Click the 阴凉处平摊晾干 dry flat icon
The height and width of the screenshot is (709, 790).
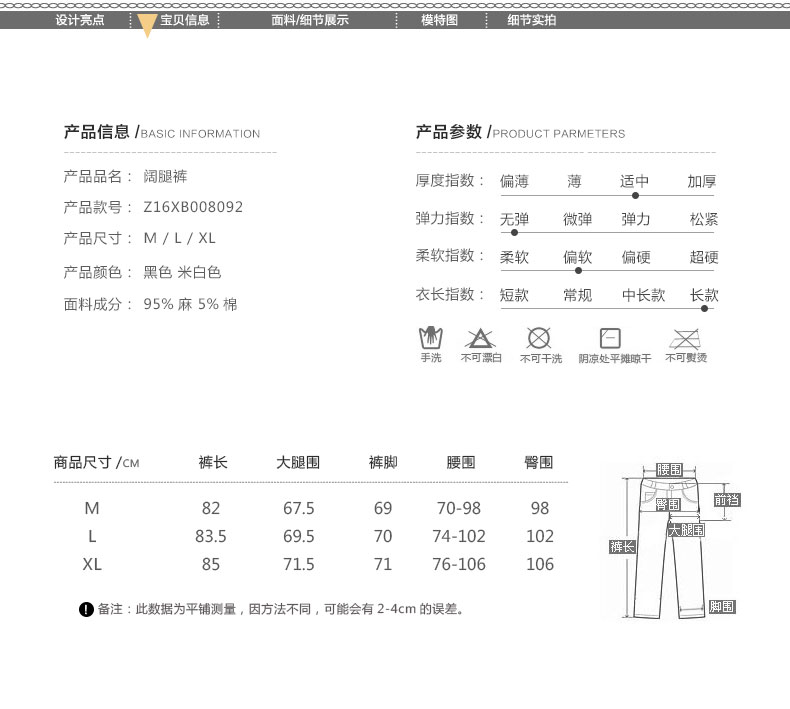[610, 338]
